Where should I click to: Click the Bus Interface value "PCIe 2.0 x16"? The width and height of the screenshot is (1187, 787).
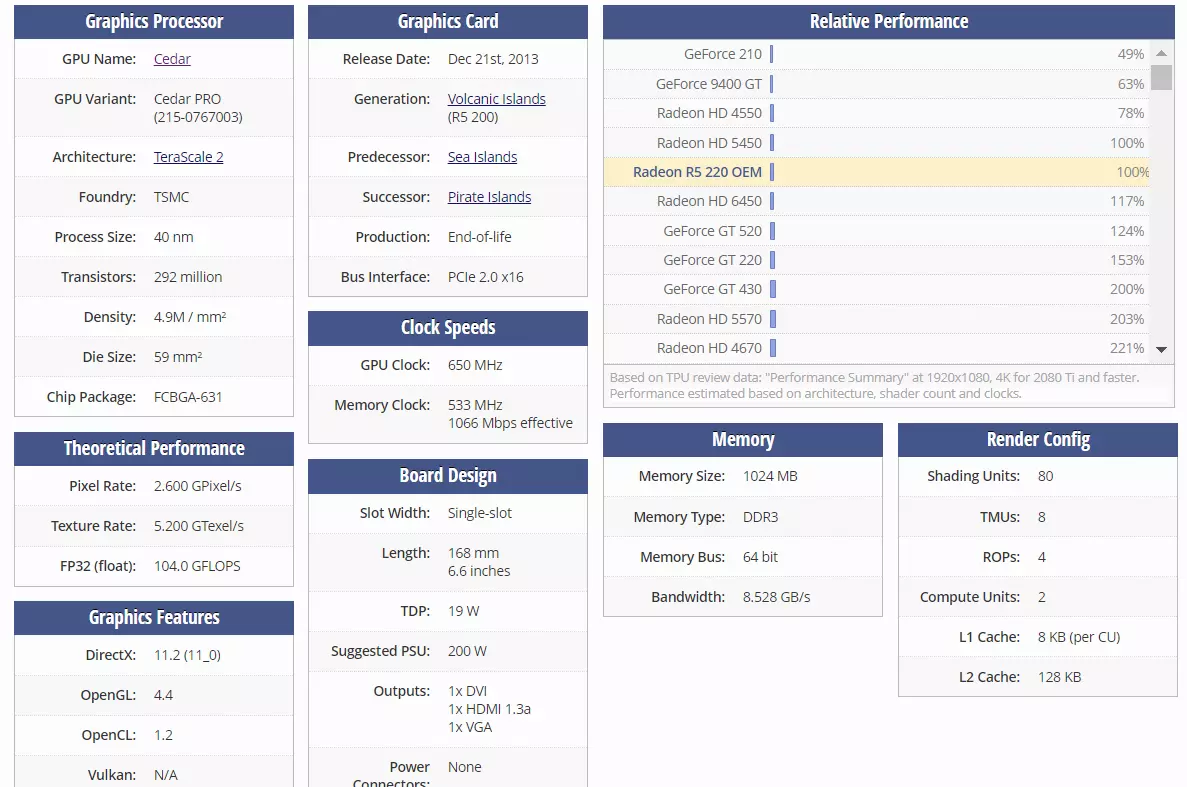click(x=485, y=277)
